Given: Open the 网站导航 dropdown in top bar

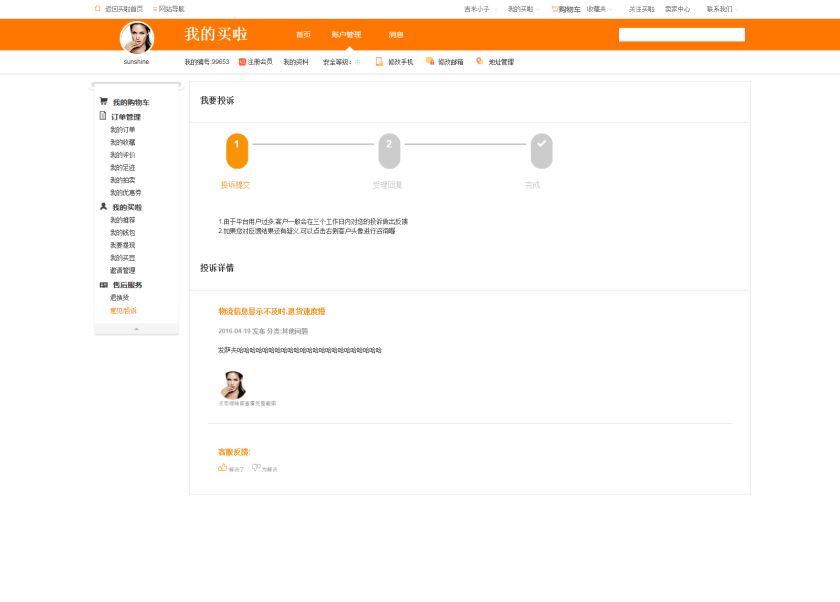Looking at the screenshot, I should click(169, 9).
